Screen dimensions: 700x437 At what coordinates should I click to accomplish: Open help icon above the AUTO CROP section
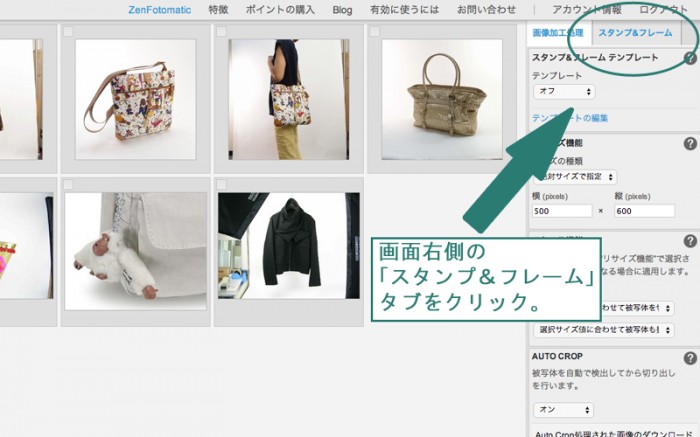(x=690, y=241)
